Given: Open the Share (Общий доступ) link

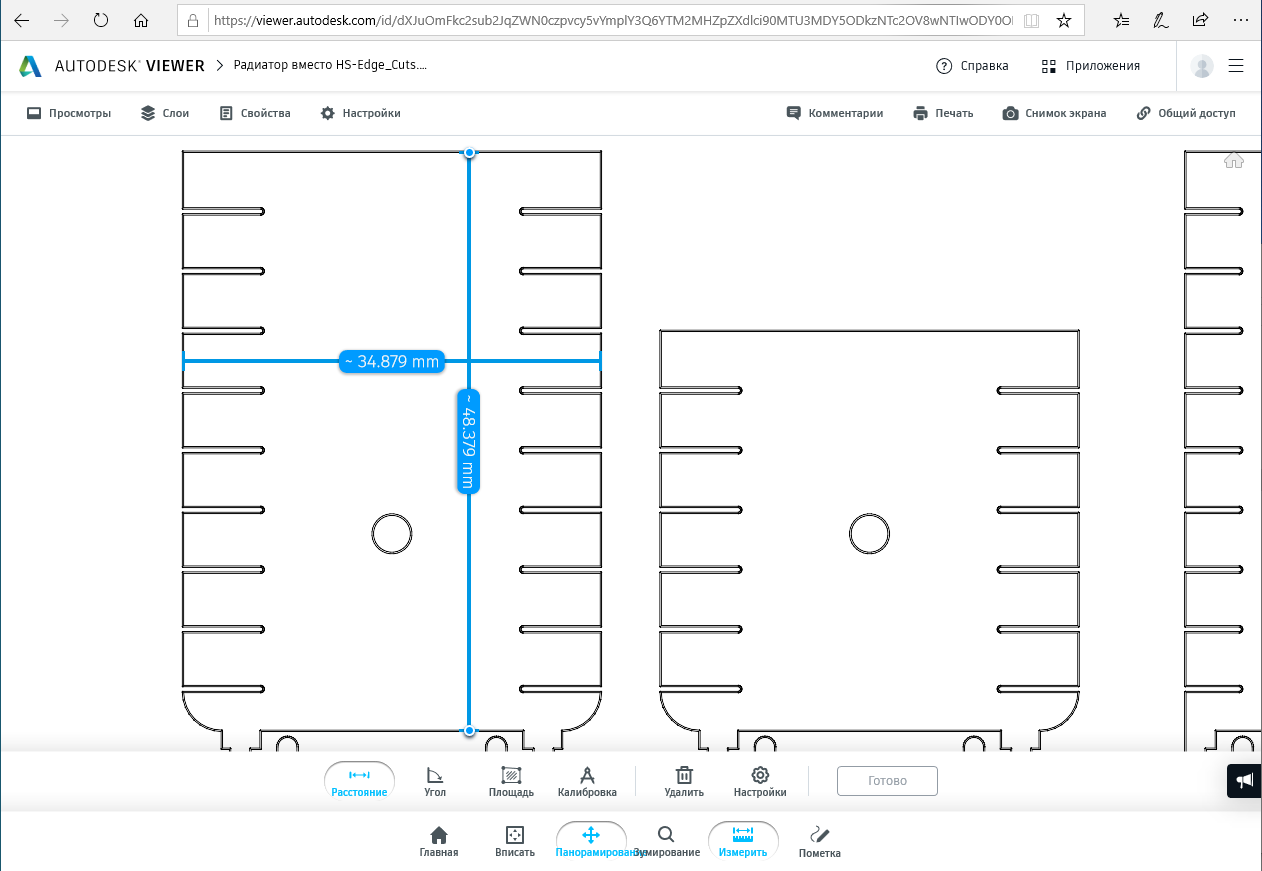Looking at the screenshot, I should [x=1186, y=113].
